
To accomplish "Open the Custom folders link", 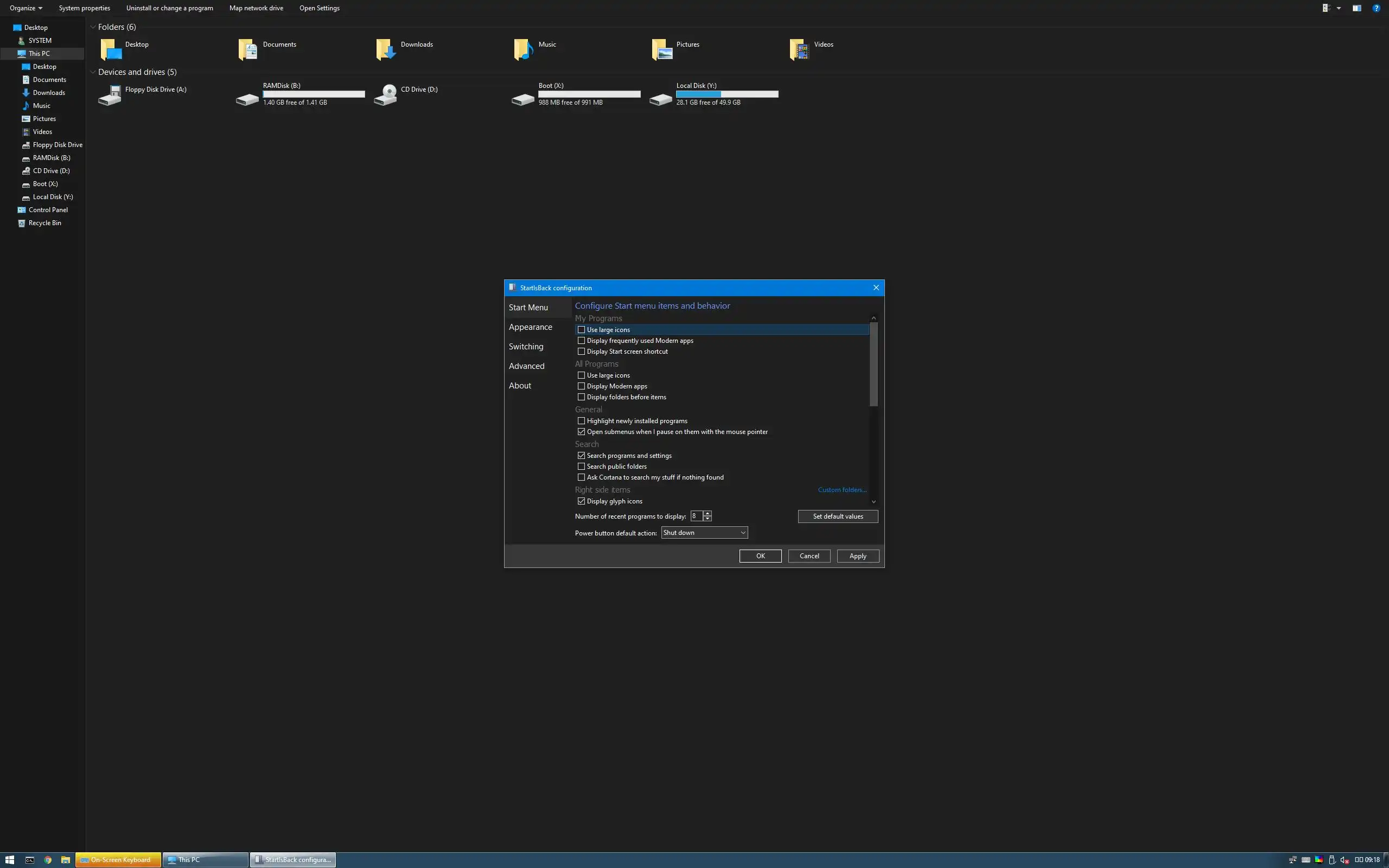I will tap(842, 490).
